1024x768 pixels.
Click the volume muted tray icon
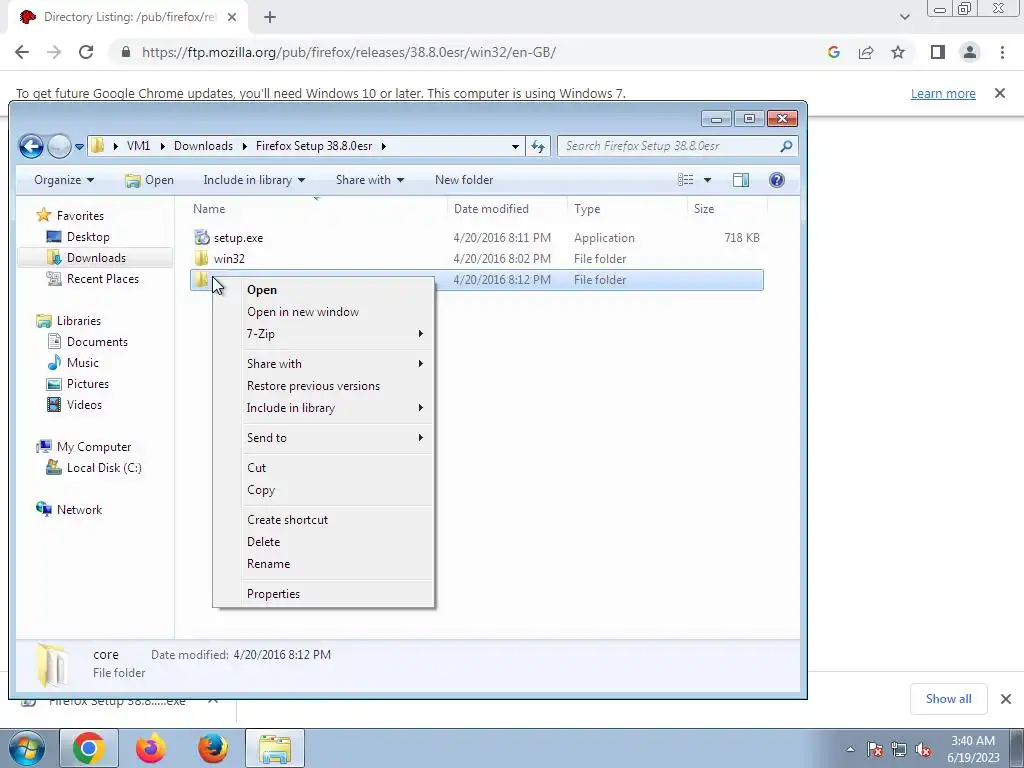click(923, 749)
